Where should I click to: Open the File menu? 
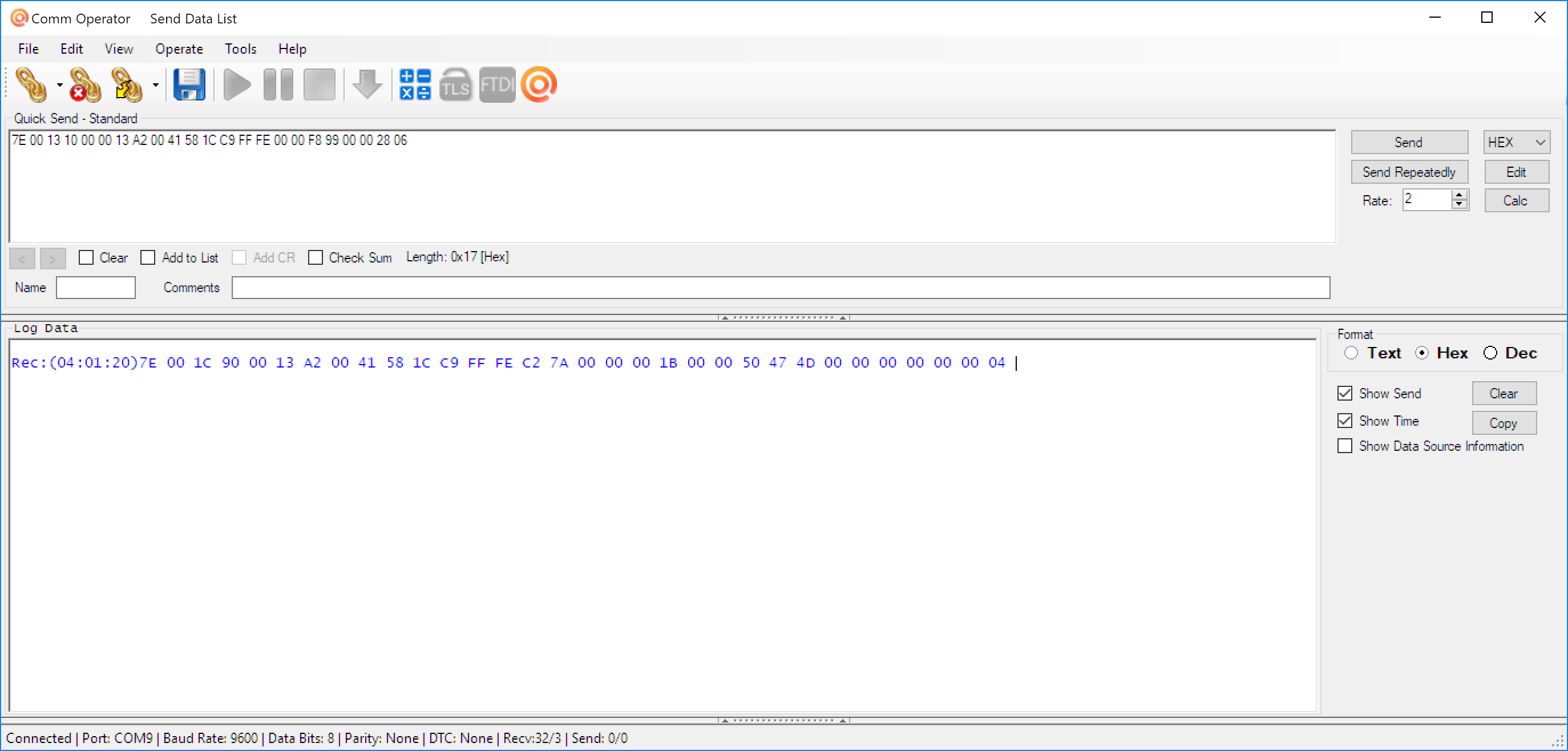pos(29,49)
